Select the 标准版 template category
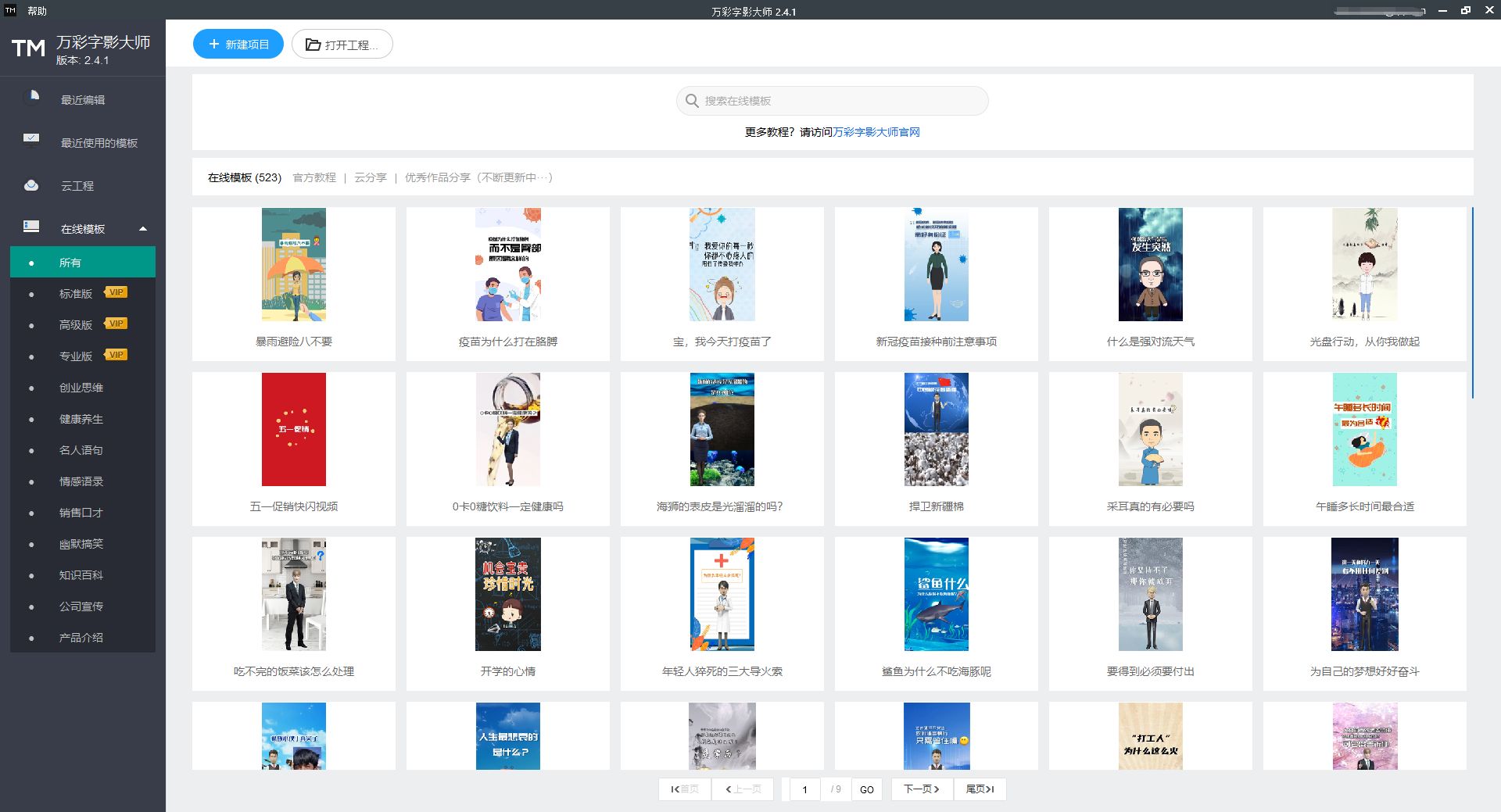1501x812 pixels. tap(76, 294)
